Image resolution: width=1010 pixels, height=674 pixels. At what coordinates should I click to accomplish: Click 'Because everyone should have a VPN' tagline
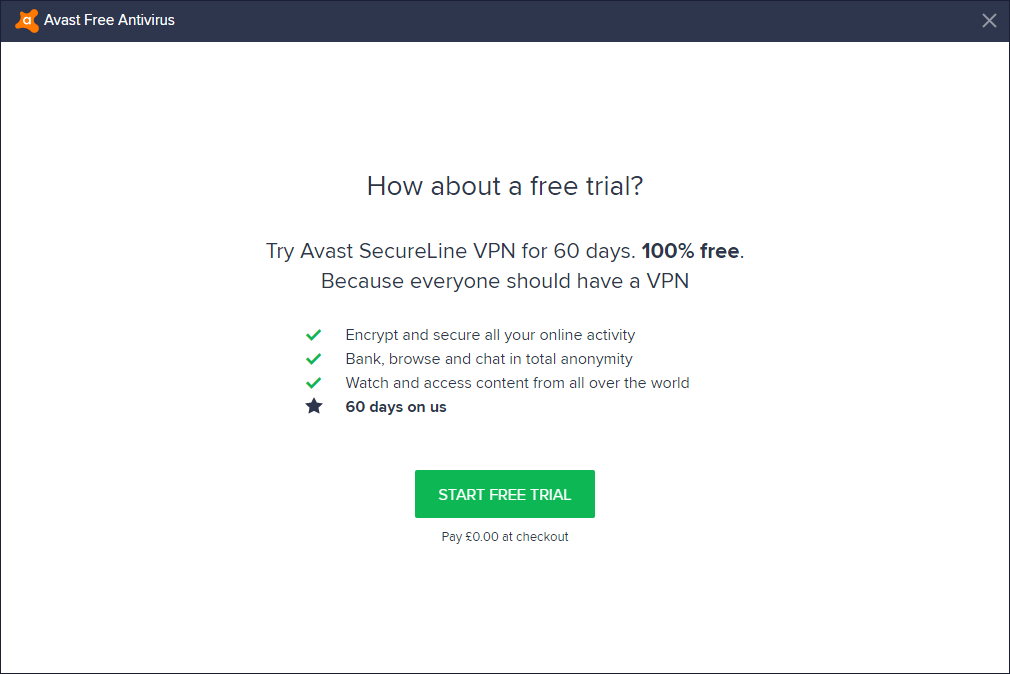[505, 281]
